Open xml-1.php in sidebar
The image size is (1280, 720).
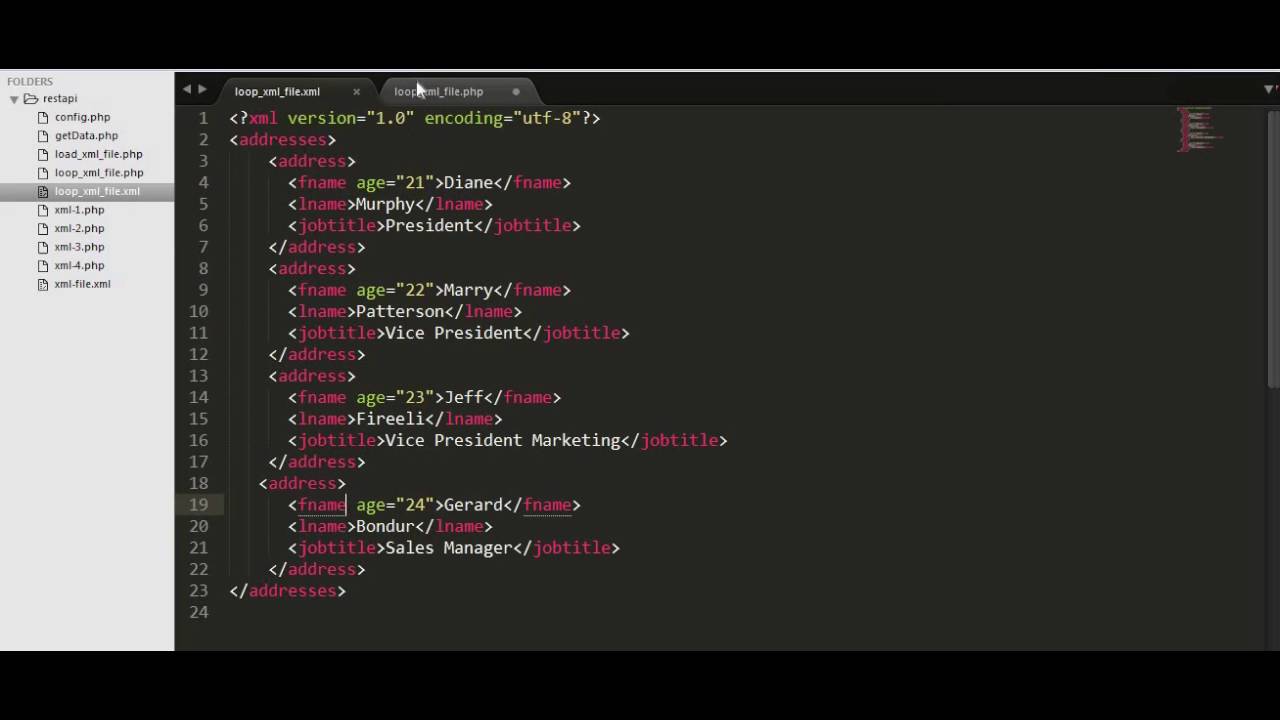pos(79,210)
